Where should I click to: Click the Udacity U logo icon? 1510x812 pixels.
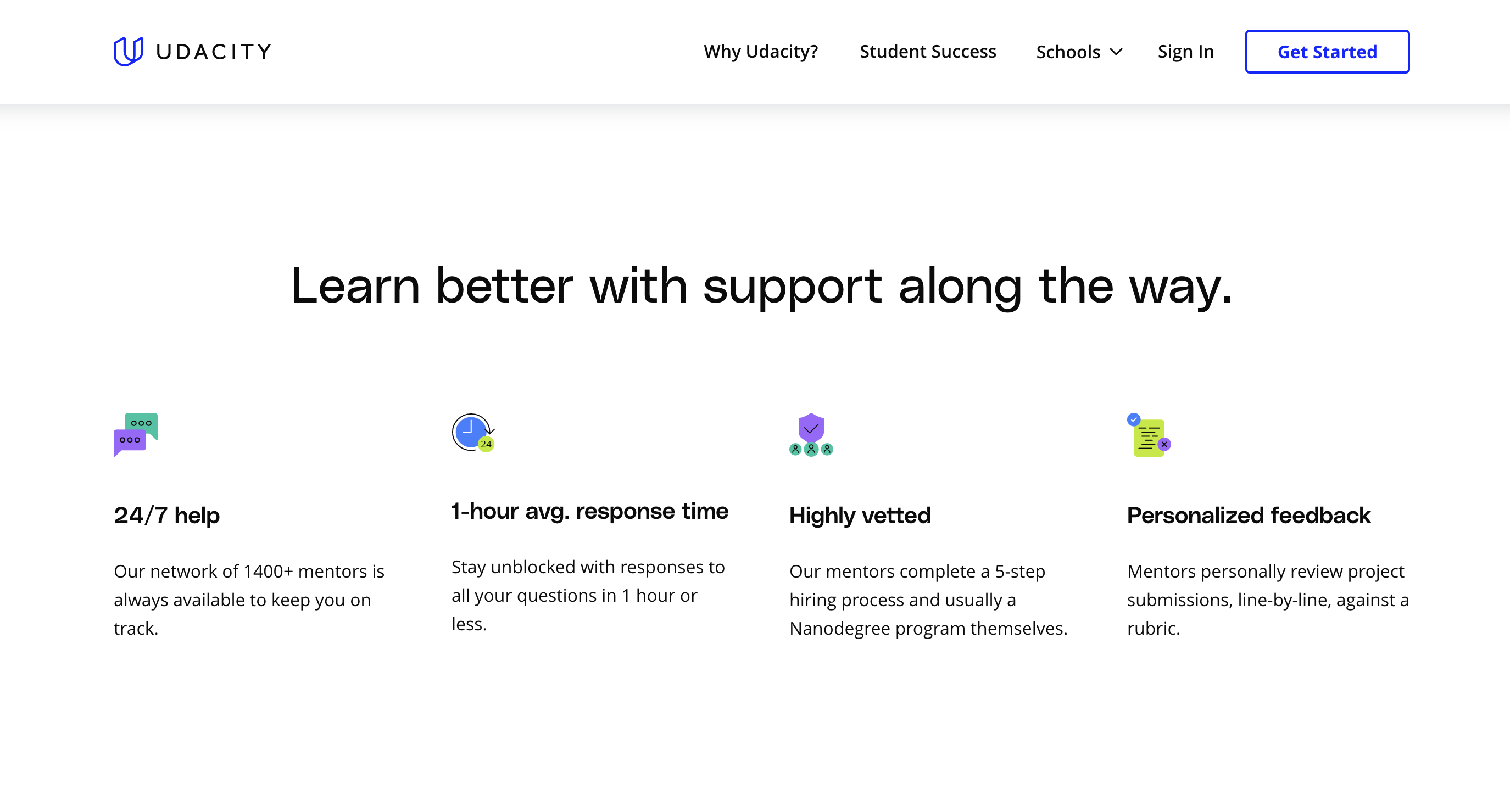[x=128, y=52]
